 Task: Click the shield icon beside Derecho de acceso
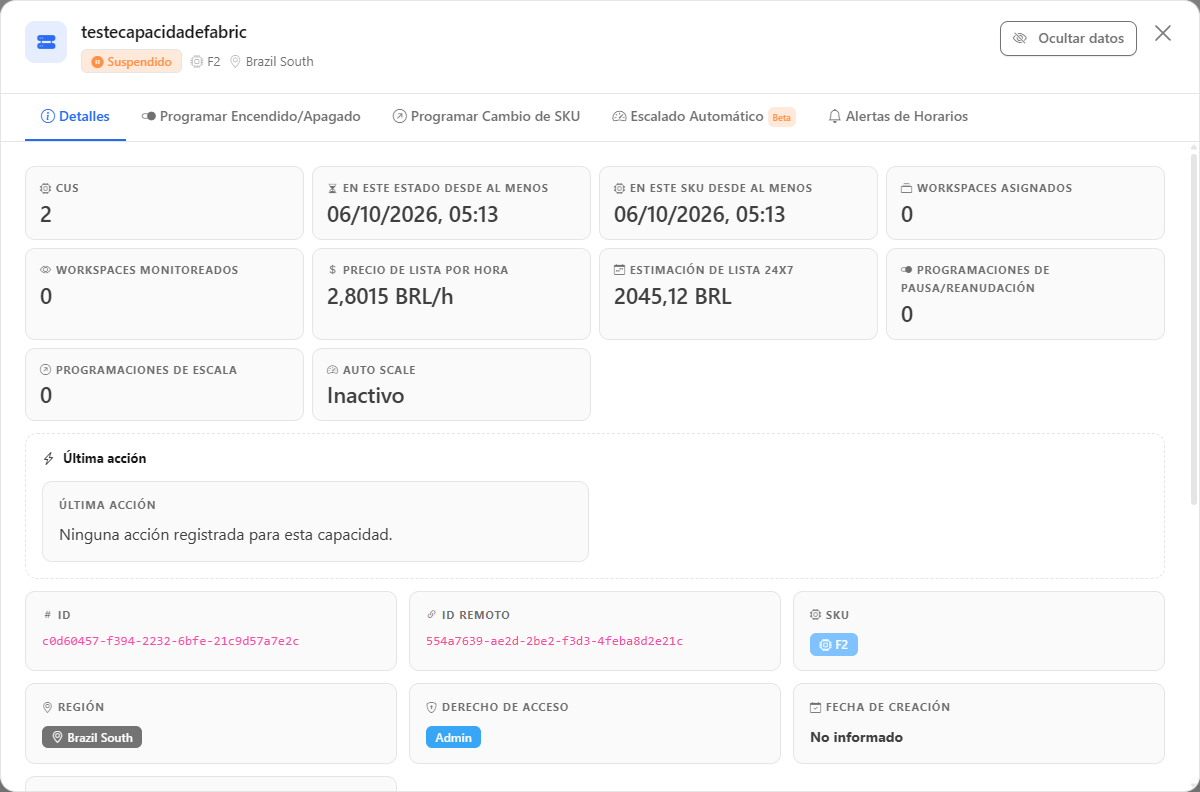[432, 707]
